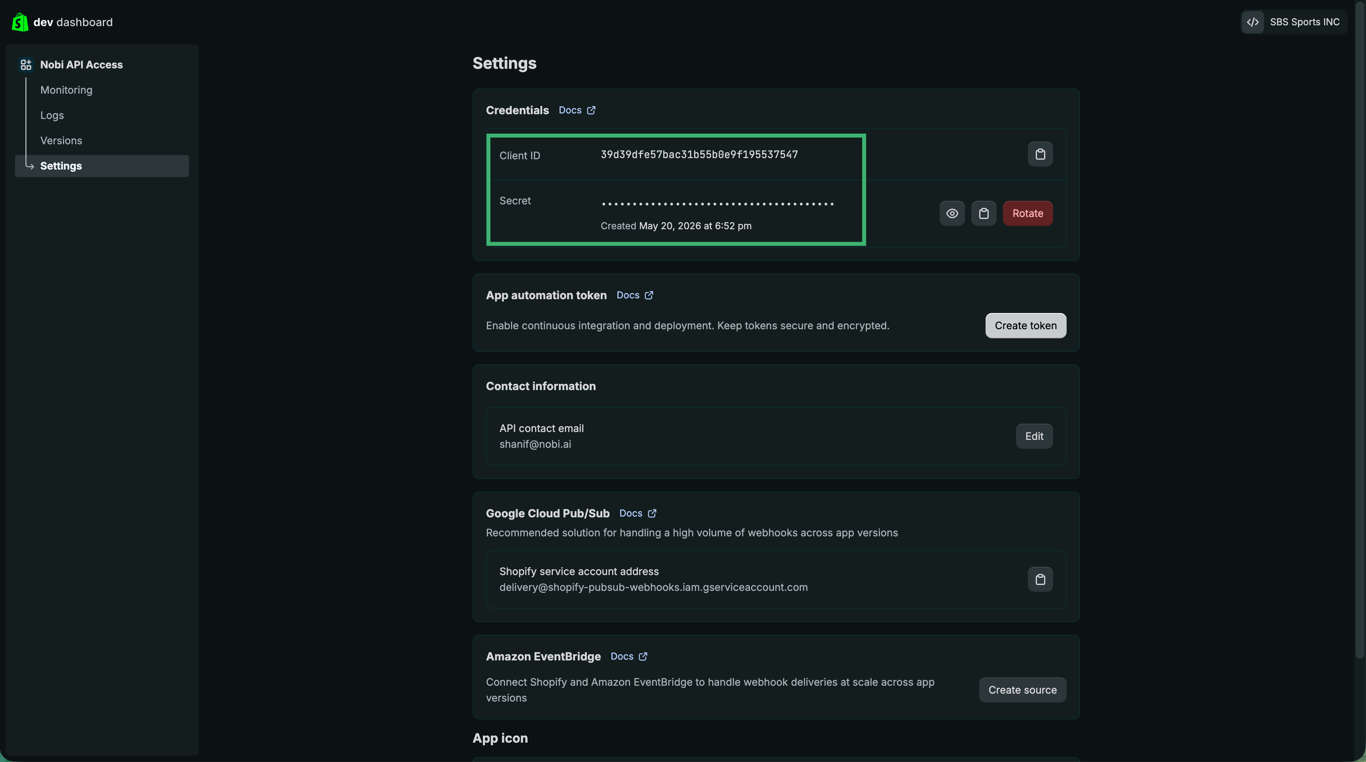Open the Nobi API Access app icon

pyautogui.click(x=26, y=65)
